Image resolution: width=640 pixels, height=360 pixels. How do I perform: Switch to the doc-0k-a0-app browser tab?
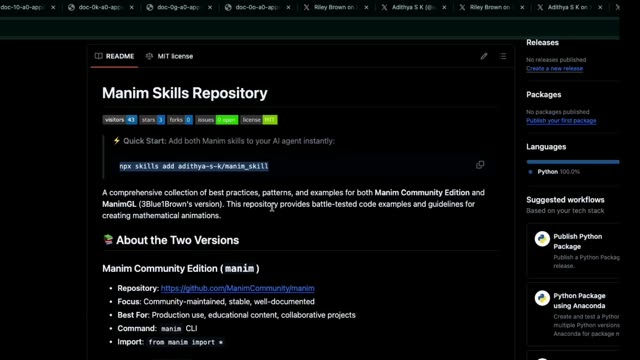point(100,7)
